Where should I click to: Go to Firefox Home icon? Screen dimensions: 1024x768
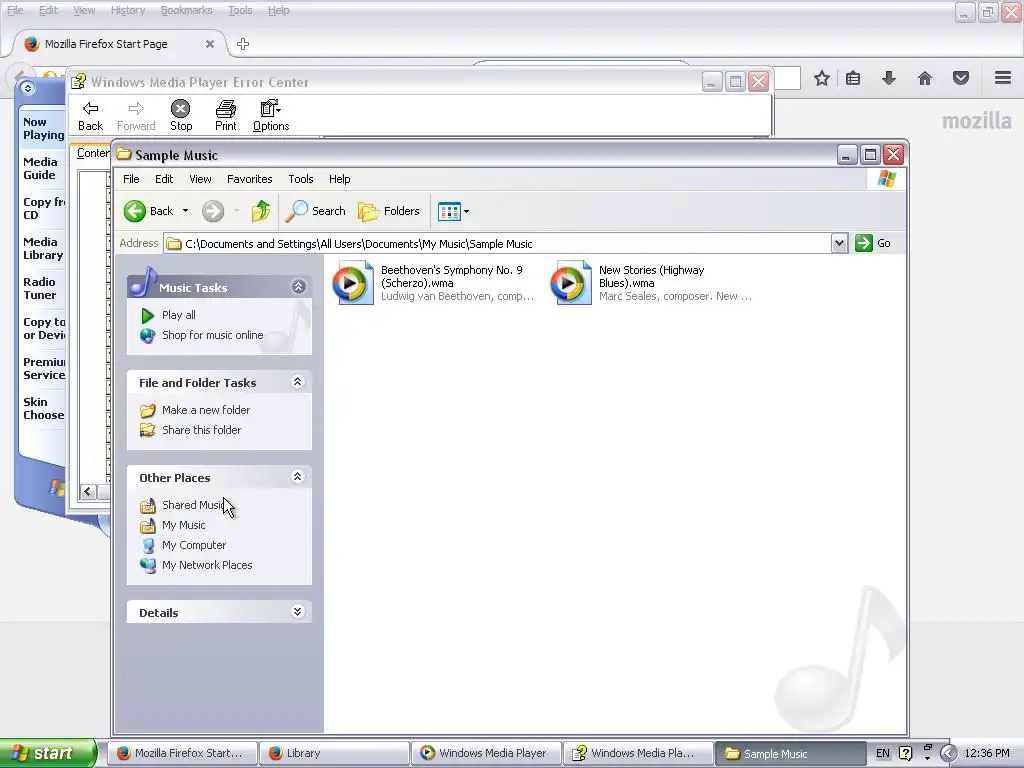925,79
